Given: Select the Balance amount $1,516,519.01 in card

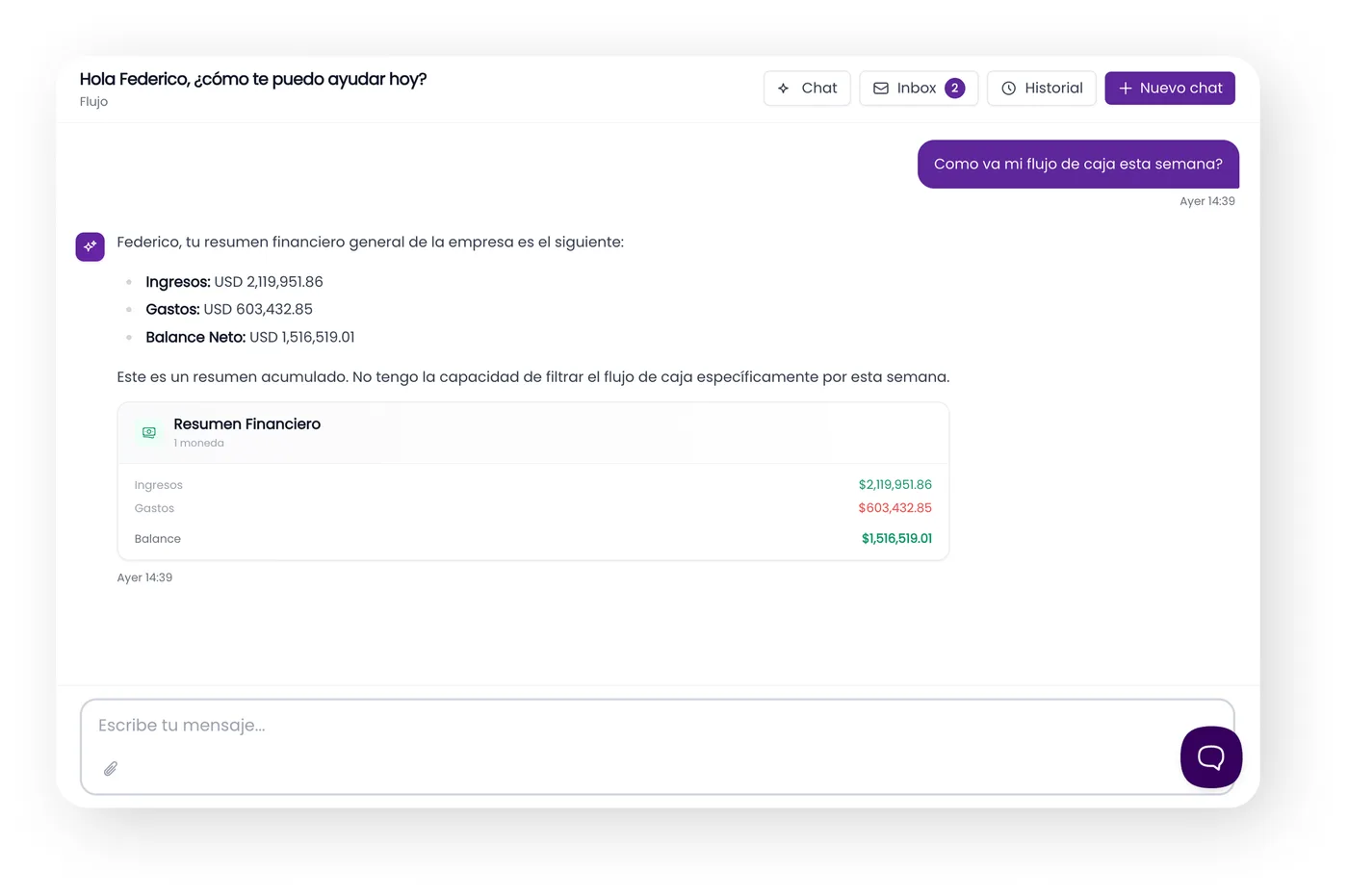Looking at the screenshot, I should [x=897, y=539].
